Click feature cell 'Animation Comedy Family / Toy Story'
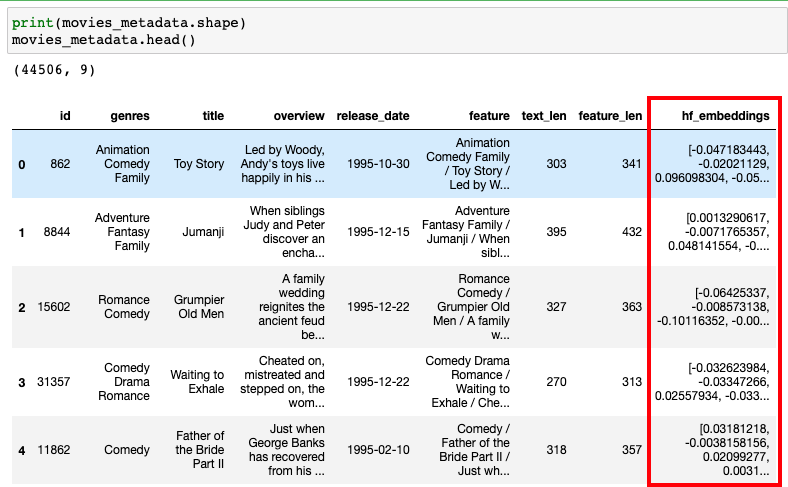Image resolution: width=788 pixels, height=487 pixels. (x=468, y=164)
